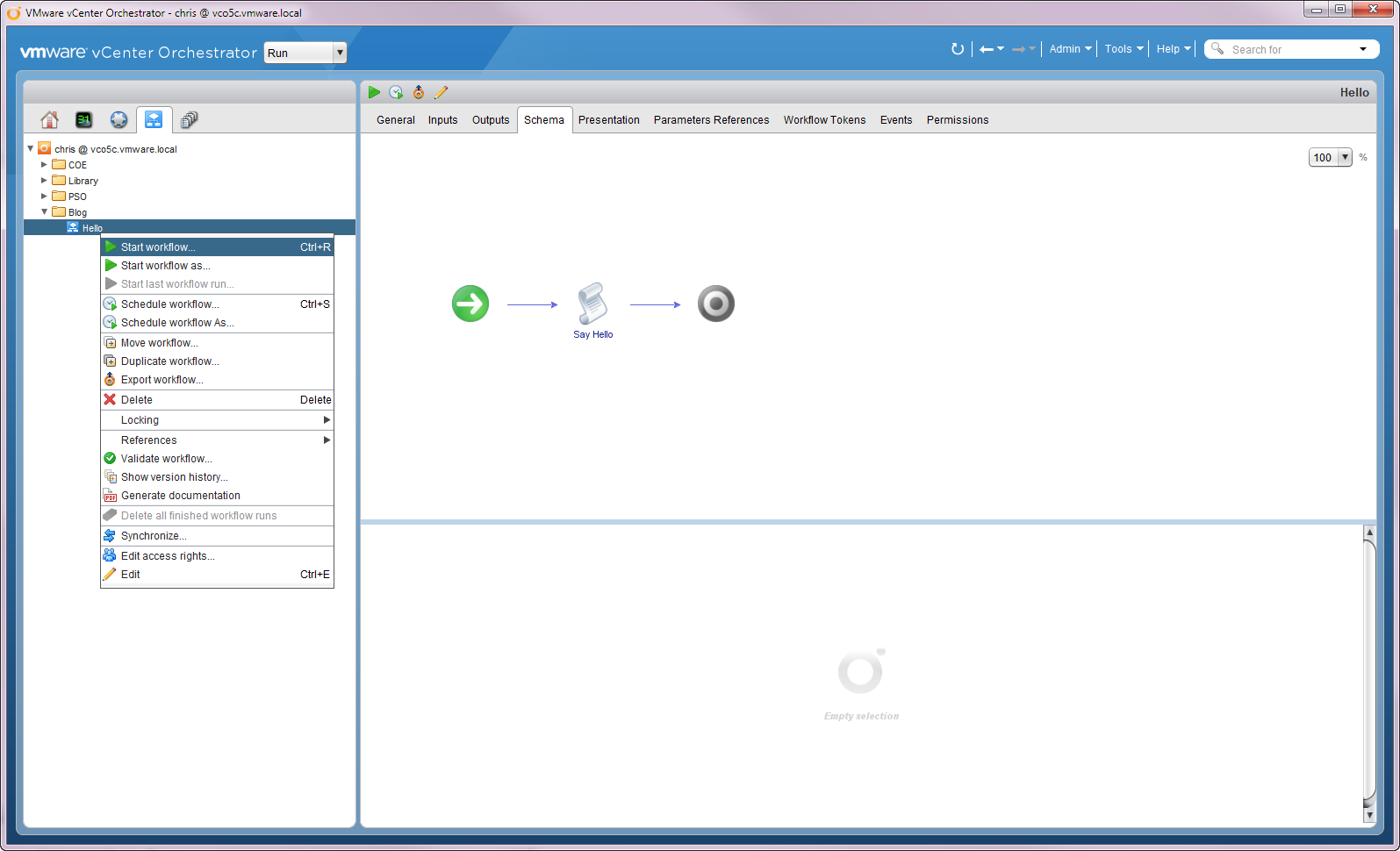Click the schedule workflow toolbar icon

pos(396,92)
